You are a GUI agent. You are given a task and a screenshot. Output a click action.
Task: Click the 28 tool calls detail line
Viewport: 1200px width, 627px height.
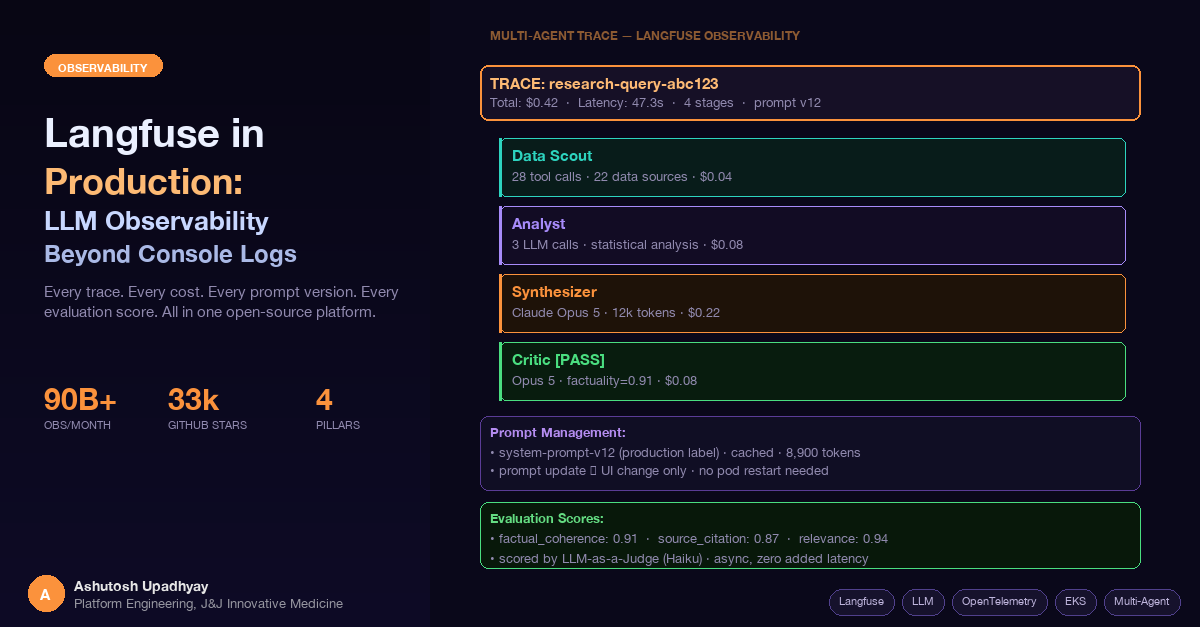click(622, 177)
